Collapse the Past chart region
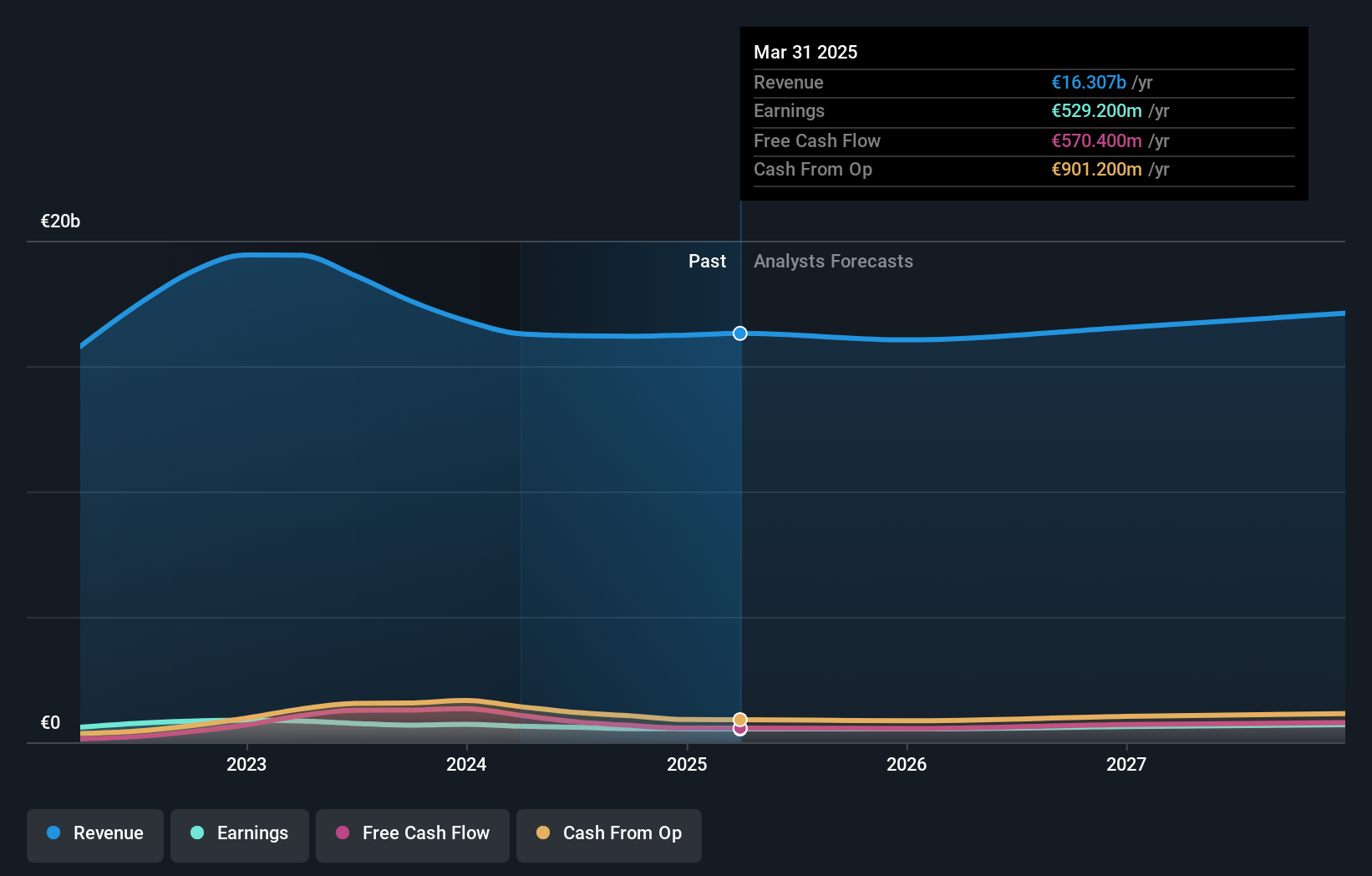 pyautogui.click(x=707, y=262)
